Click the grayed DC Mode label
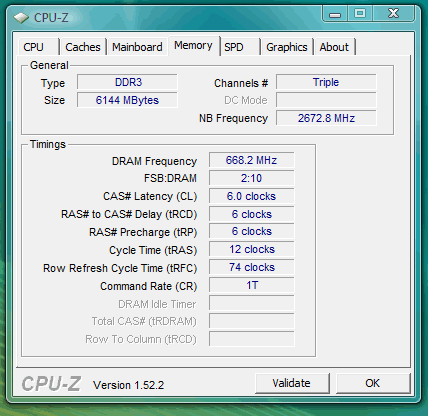Screen dimensions: 428x416 point(246,100)
